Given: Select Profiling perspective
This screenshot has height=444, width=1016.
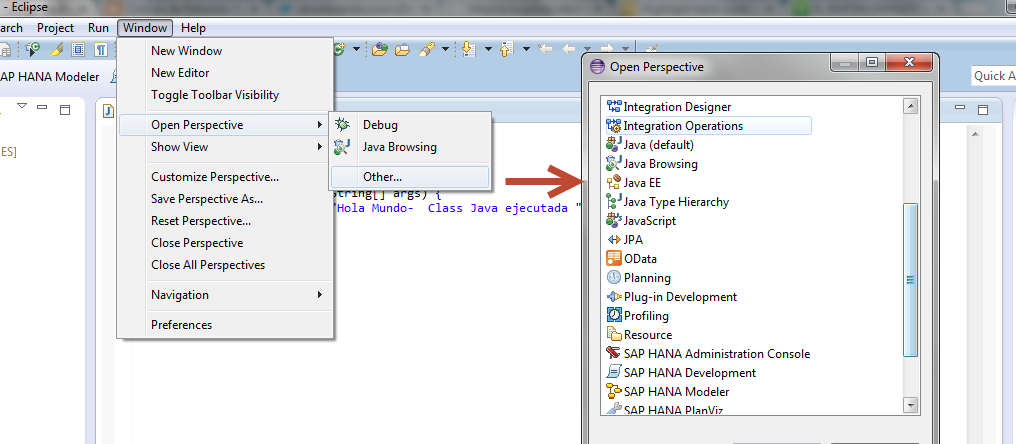Looking at the screenshot, I should point(638,315).
